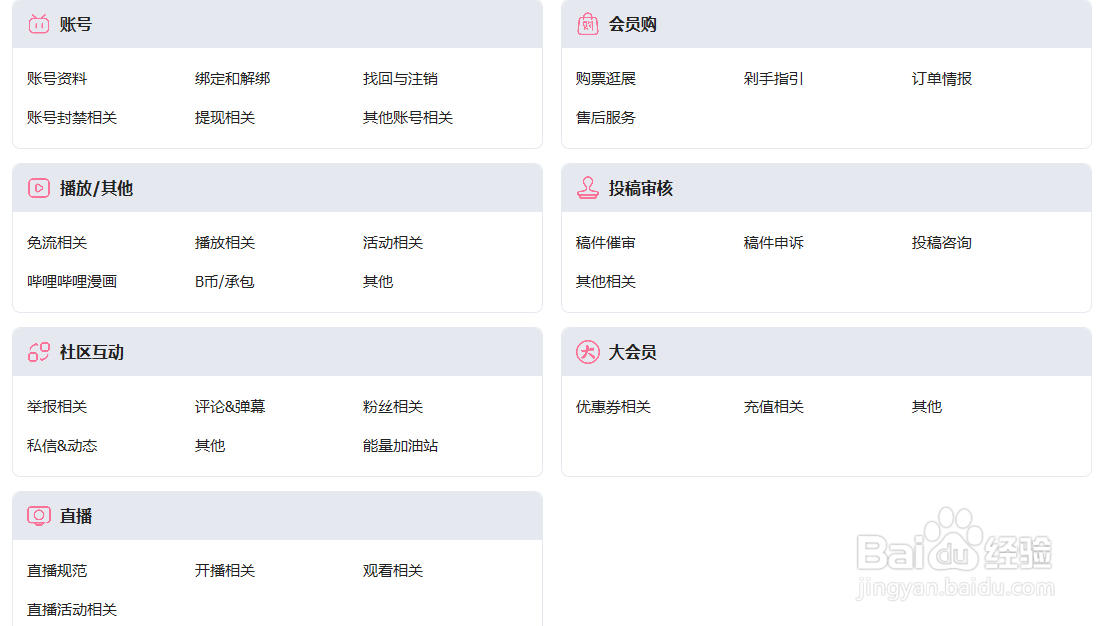This screenshot has height=626, width=1117.
Task: Click the 账号 TV-shaped section icon
Action: (38, 24)
